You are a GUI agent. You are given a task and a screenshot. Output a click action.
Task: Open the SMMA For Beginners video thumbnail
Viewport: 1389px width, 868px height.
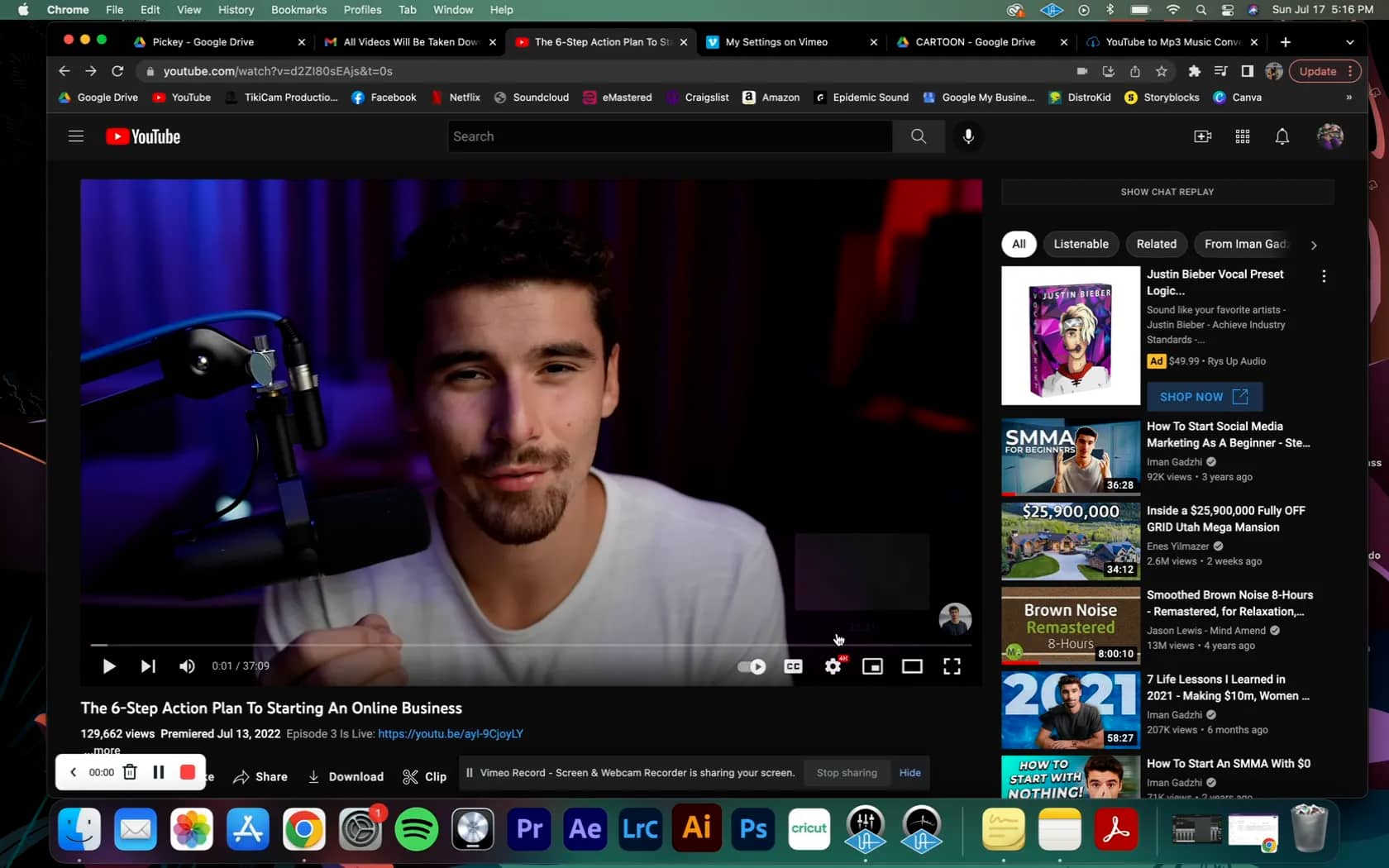tap(1071, 457)
